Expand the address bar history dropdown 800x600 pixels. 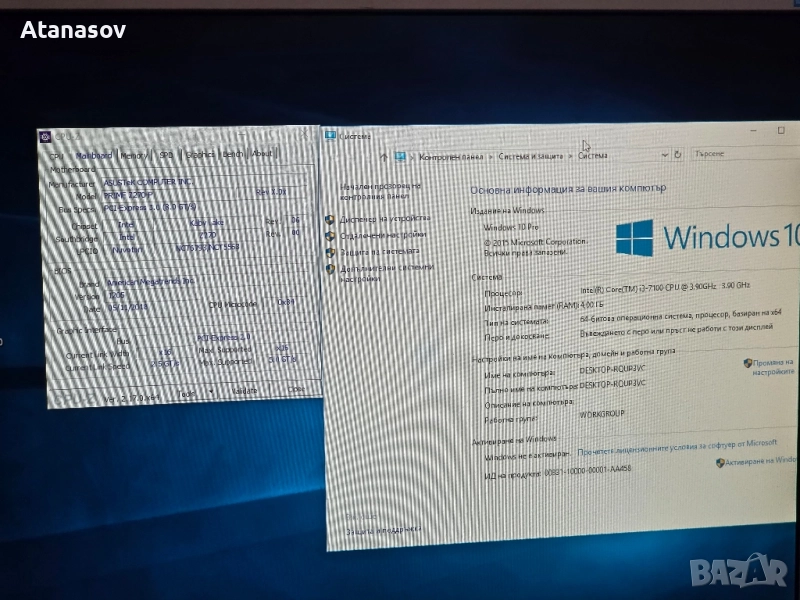[x=664, y=155]
